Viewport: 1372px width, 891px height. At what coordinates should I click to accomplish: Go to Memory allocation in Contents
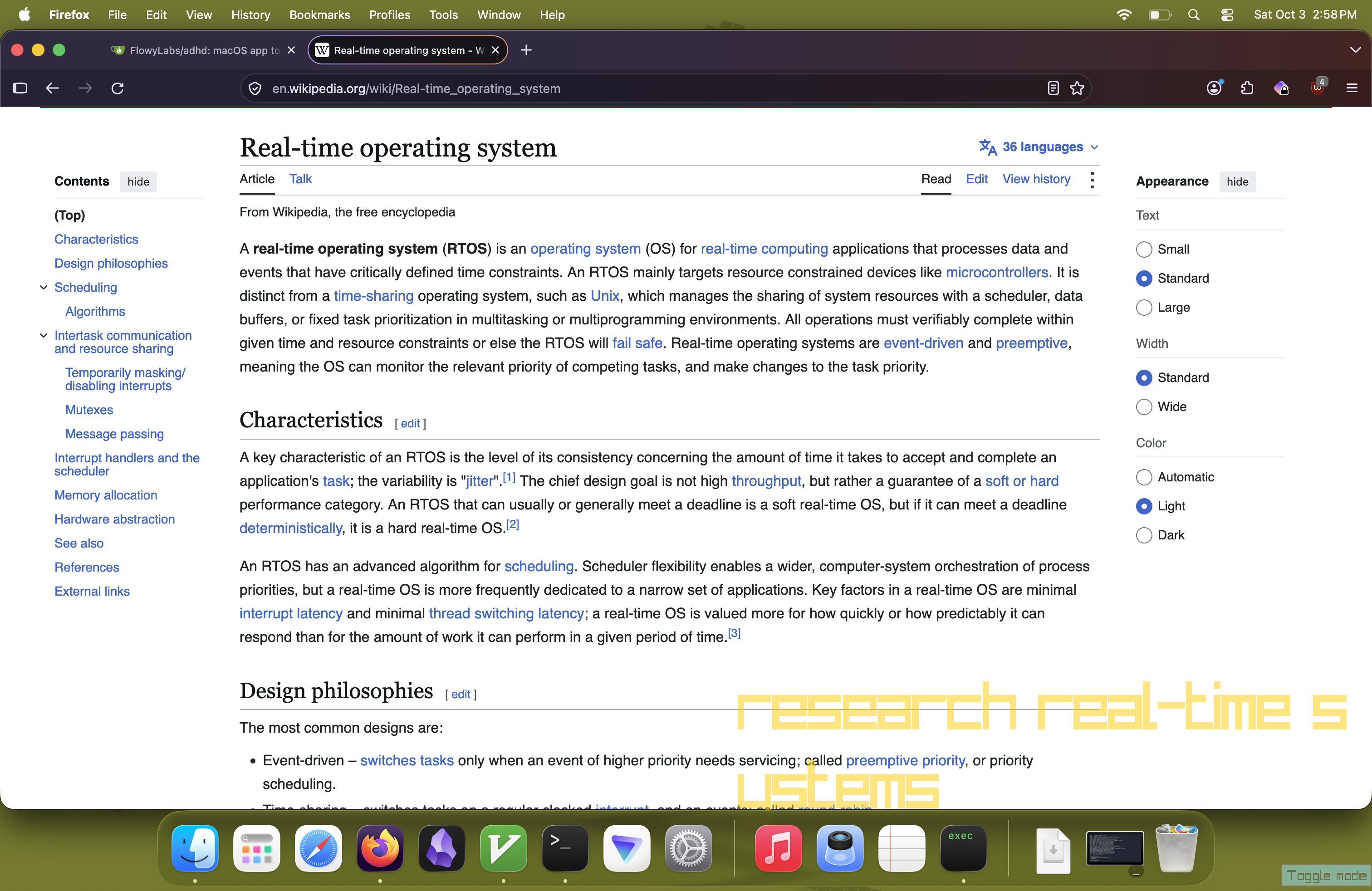pyautogui.click(x=106, y=495)
